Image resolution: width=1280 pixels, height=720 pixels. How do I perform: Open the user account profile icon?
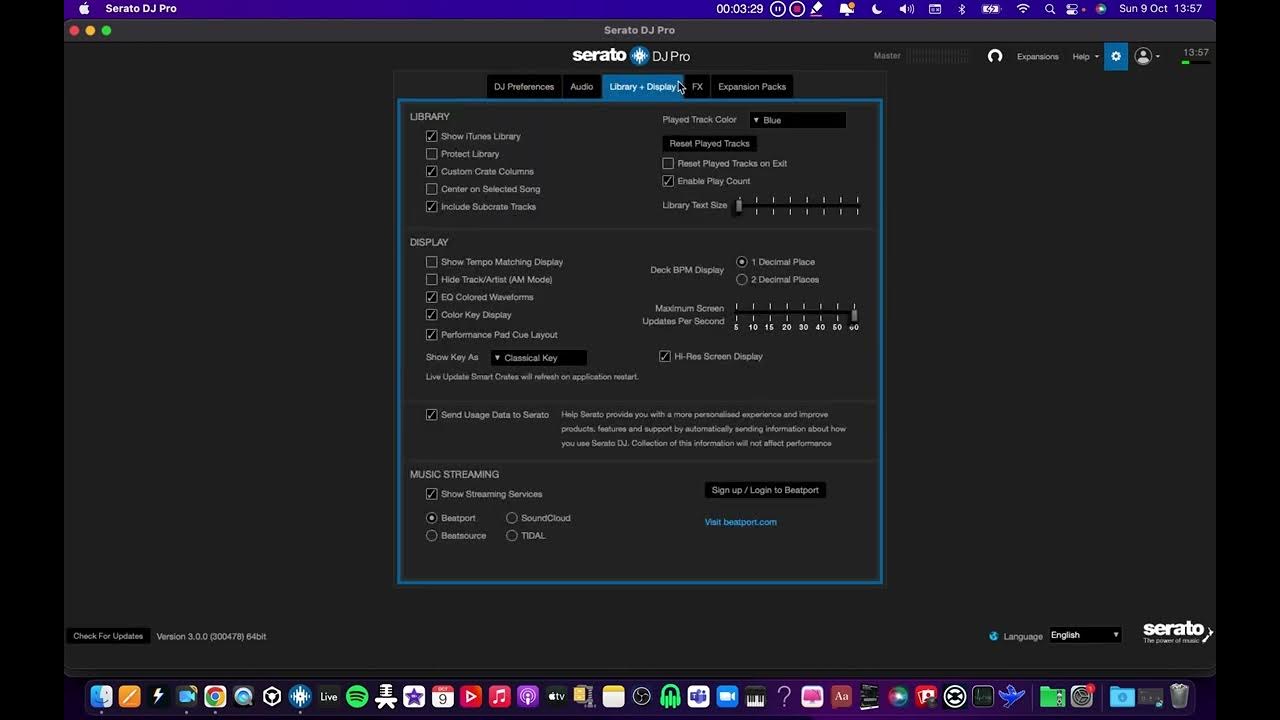pos(1143,56)
